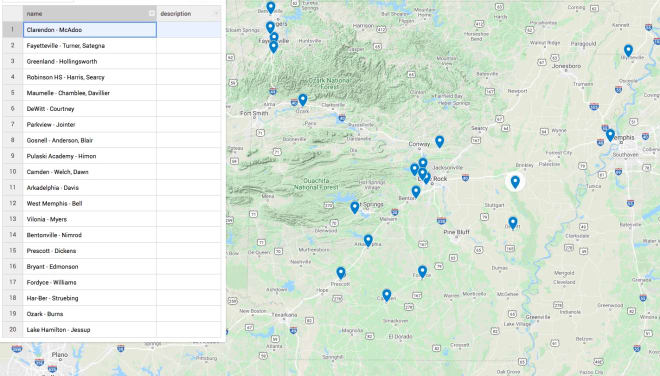Screen dimensions: 660x376
Task: Select the West Memphis - Bell row
Action: coord(112,203)
